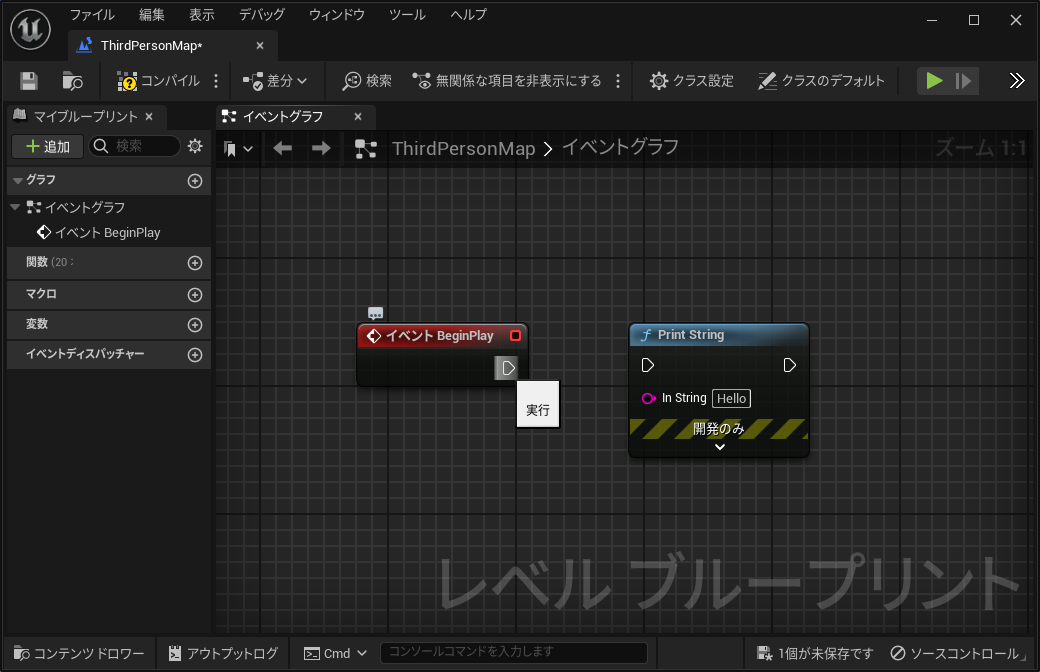1040x672 pixels.
Task: Start play with the green Play button
Action: [x=934, y=81]
